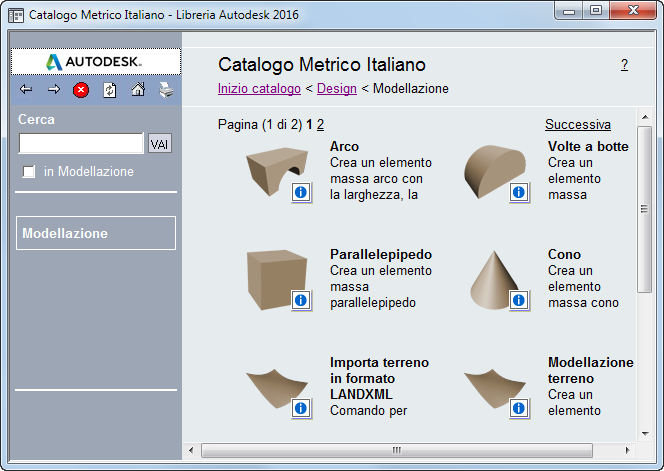Click the vertical scrollbar down arrow

(x=645, y=433)
